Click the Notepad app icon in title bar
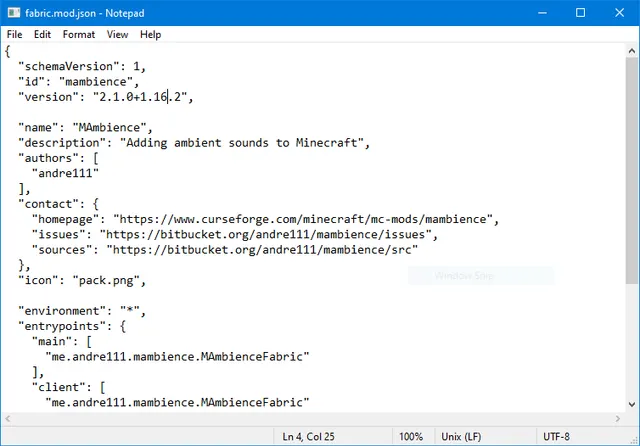 pyautogui.click(x=13, y=13)
